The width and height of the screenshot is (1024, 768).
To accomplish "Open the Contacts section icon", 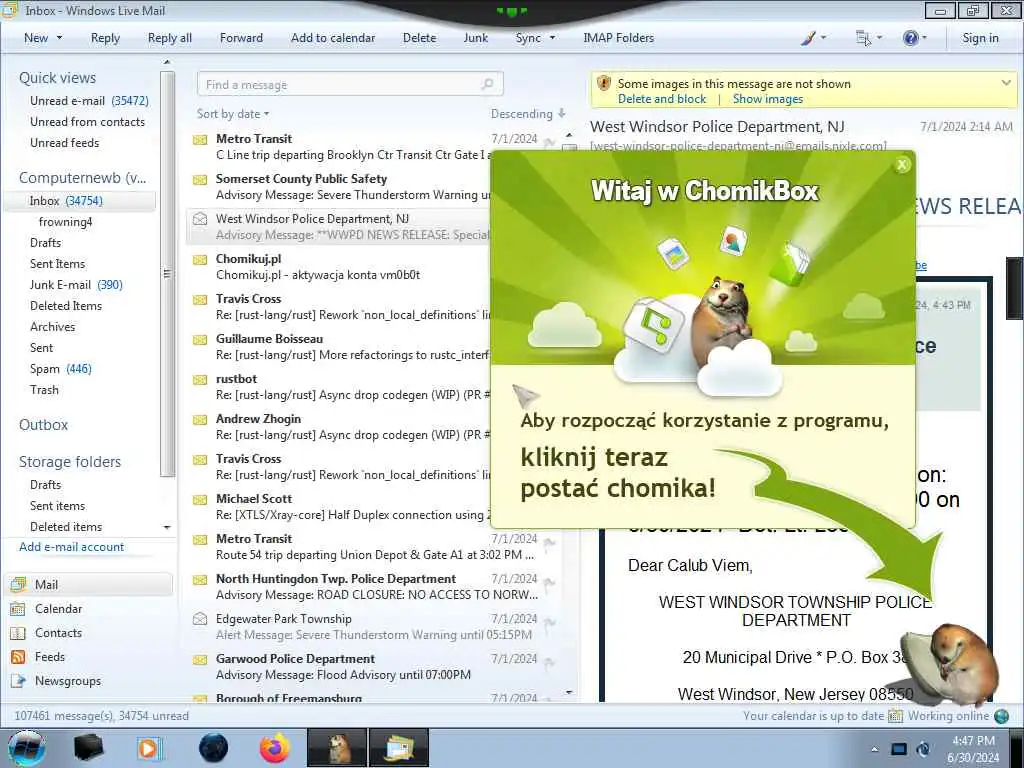I will (18, 633).
